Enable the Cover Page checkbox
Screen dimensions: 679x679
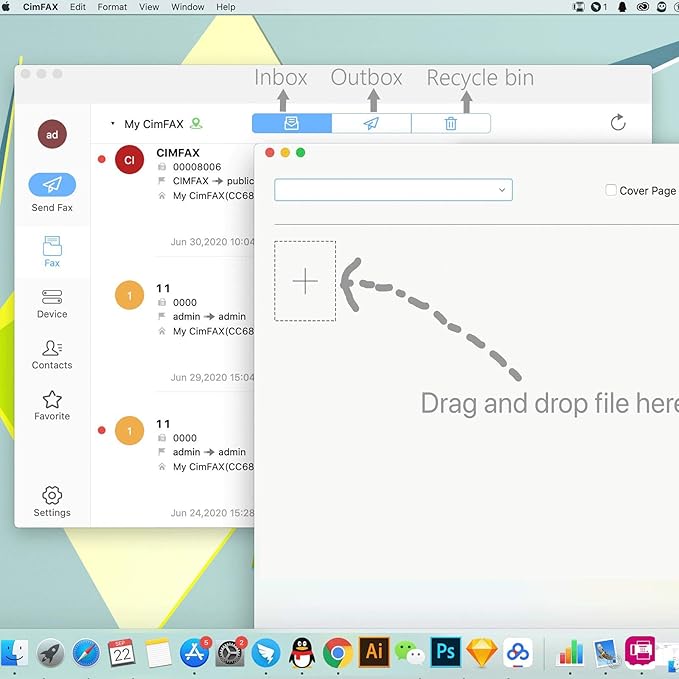tap(611, 190)
